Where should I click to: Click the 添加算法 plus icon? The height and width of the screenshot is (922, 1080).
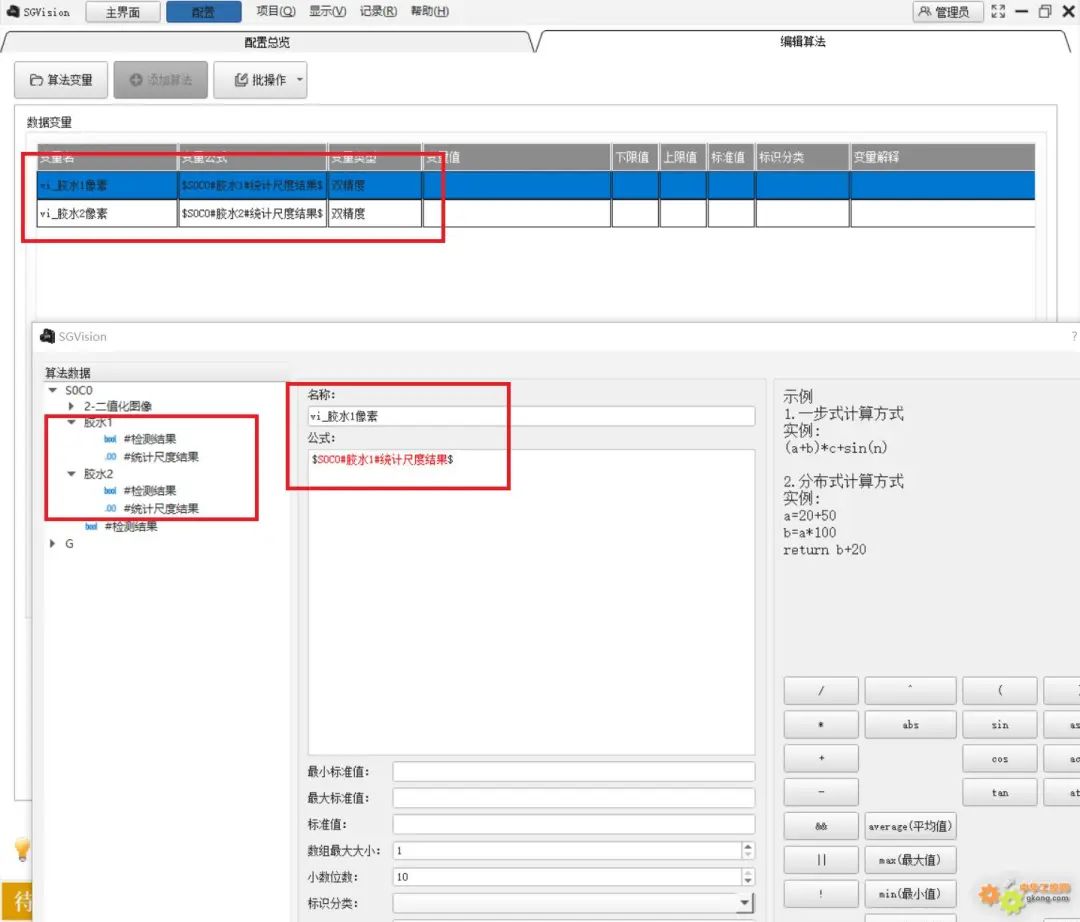136,79
